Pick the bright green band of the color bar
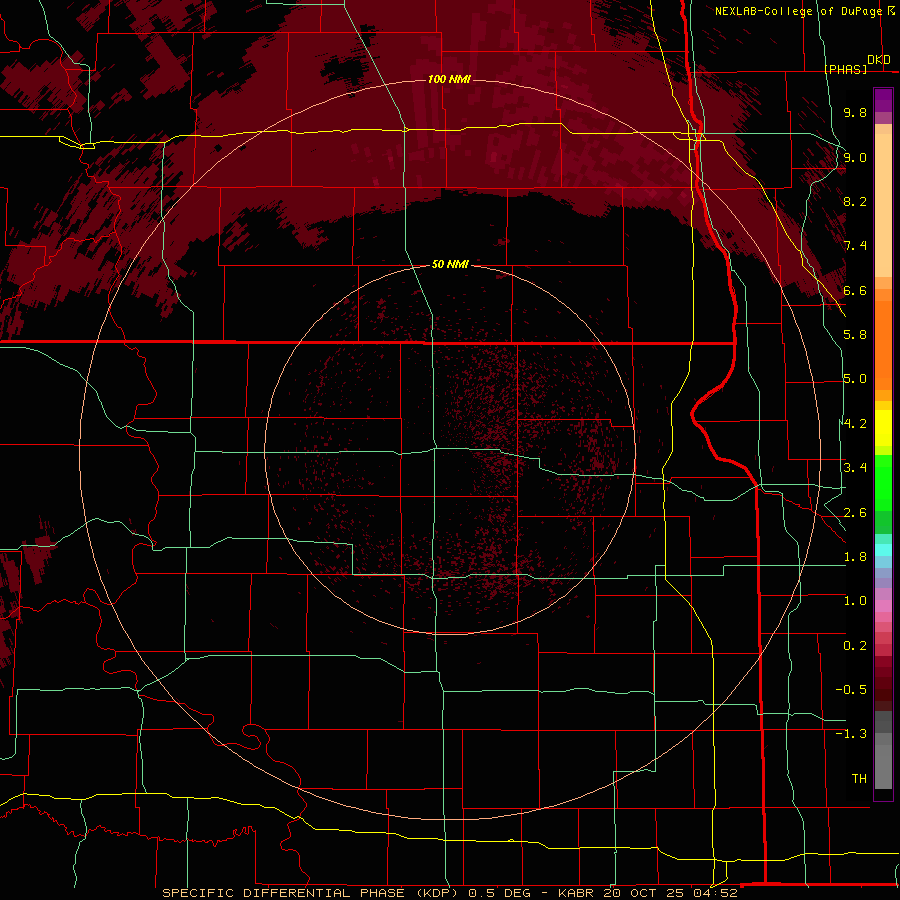Viewport: 900px width, 900px height. click(x=883, y=482)
